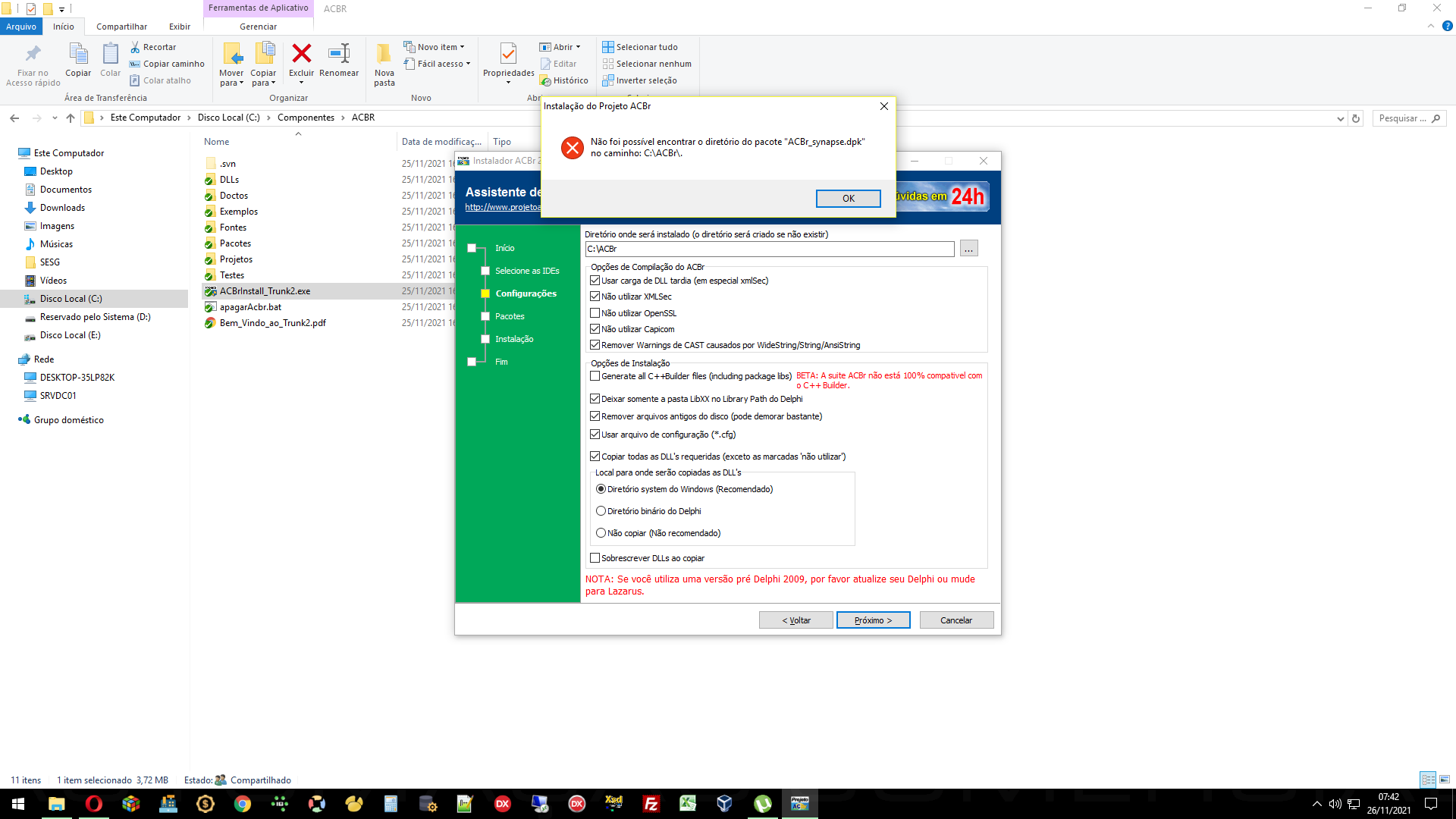
Task: Go back with the navigation arrow
Action: point(14,118)
